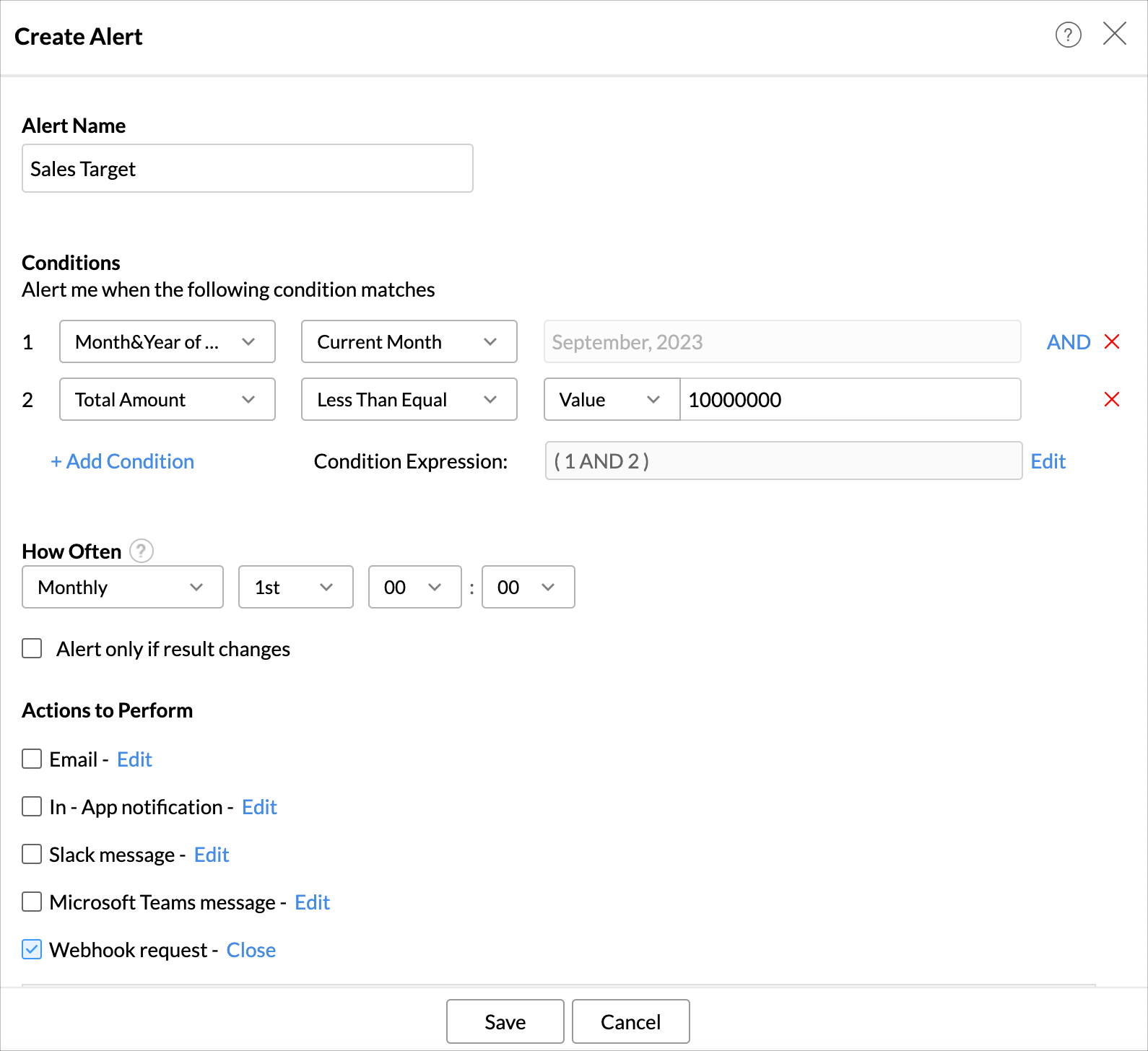Click Save button

(x=505, y=1021)
